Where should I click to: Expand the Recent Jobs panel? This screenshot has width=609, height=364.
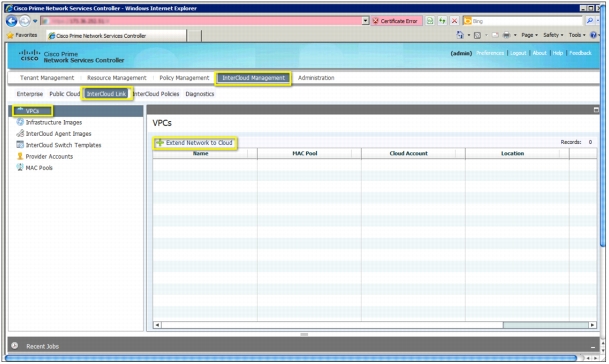point(593,347)
